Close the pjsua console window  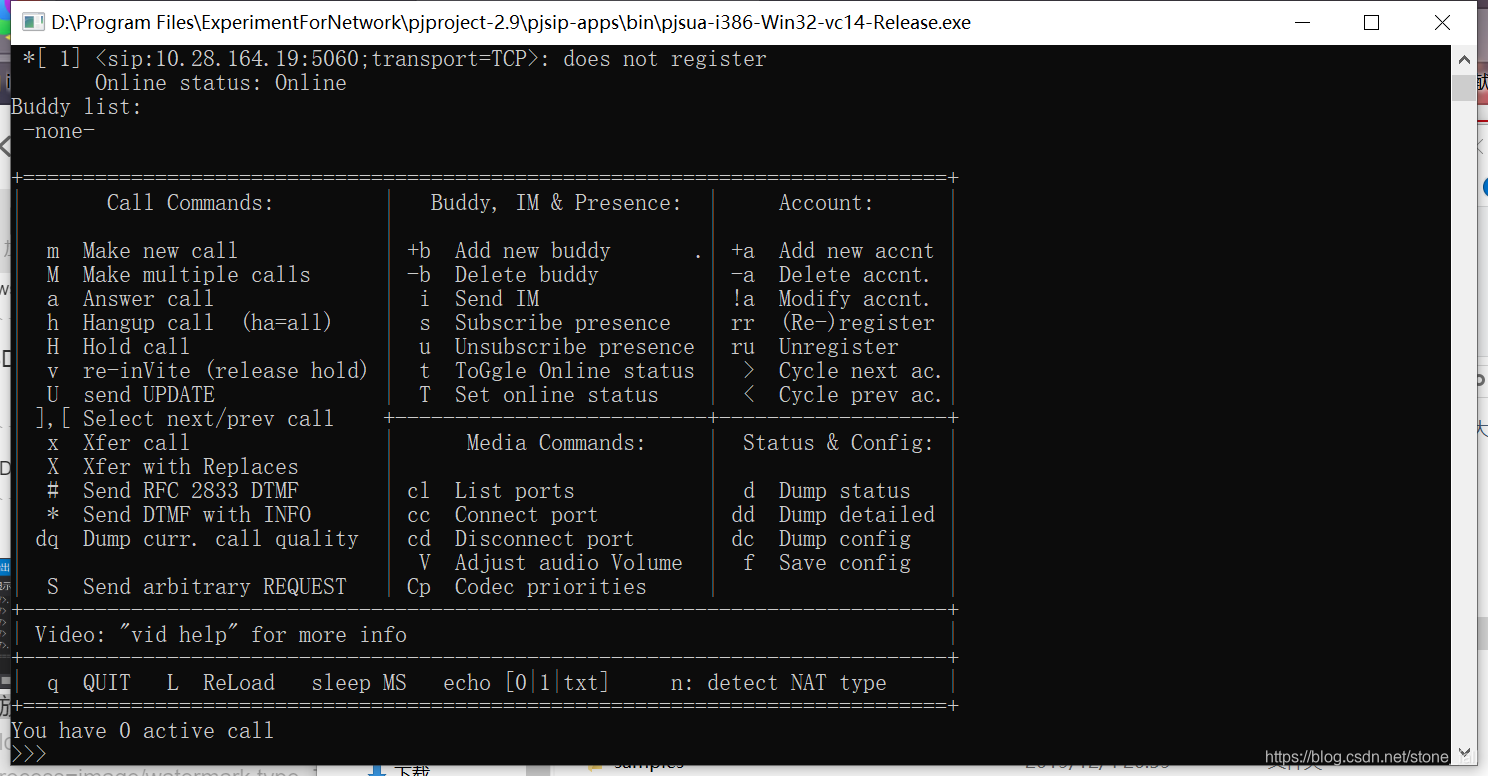coord(1441,22)
